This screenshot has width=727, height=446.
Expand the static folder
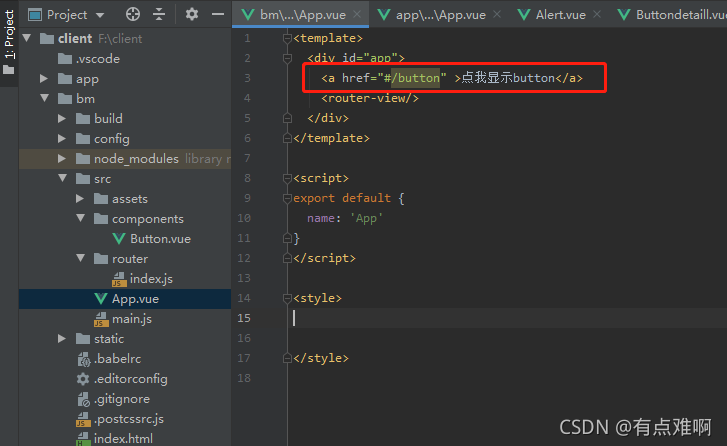(x=62, y=338)
